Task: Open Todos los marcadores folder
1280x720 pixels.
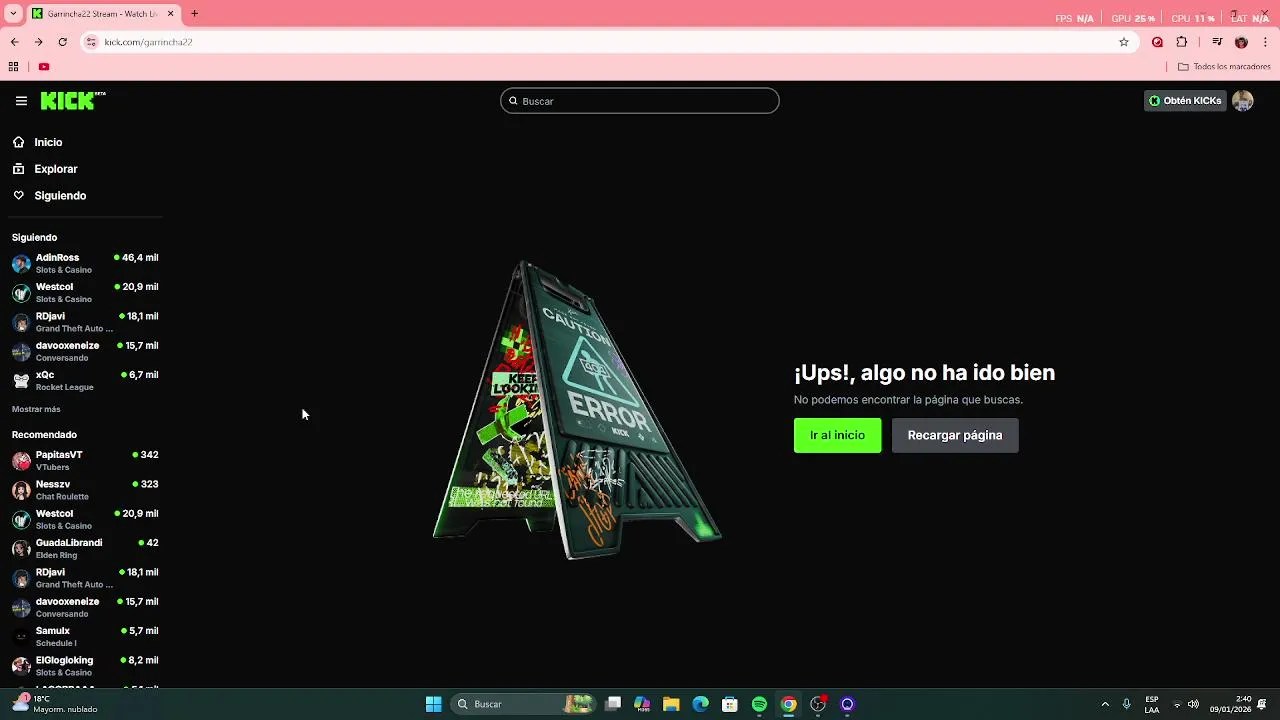Action: click(1224, 67)
